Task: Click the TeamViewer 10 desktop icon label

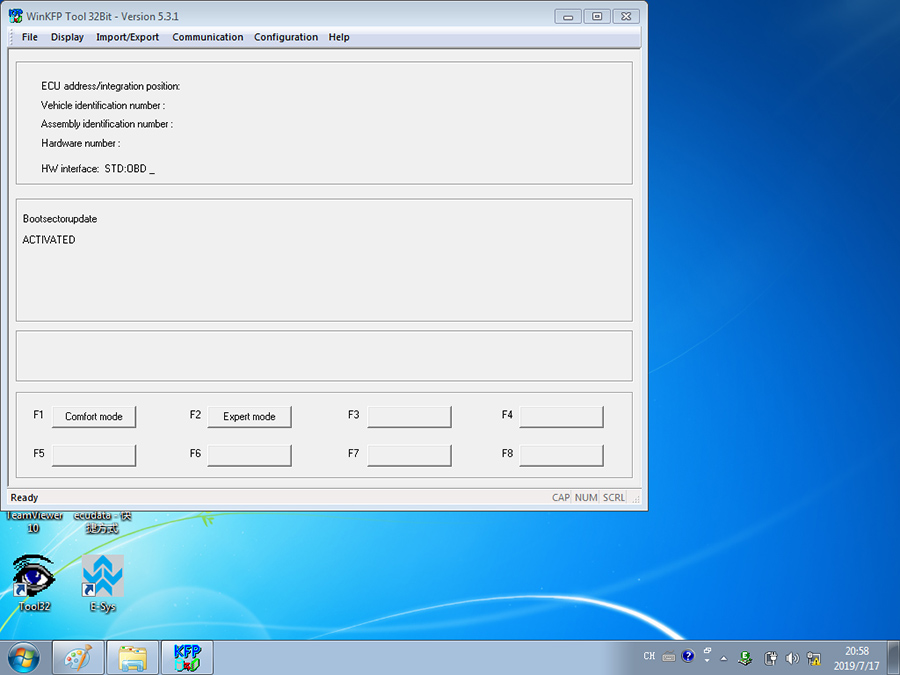Action: pyautogui.click(x=34, y=522)
